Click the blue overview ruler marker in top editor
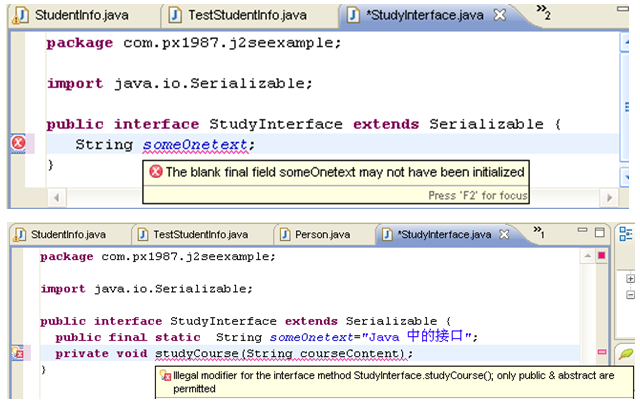 click(x=627, y=107)
